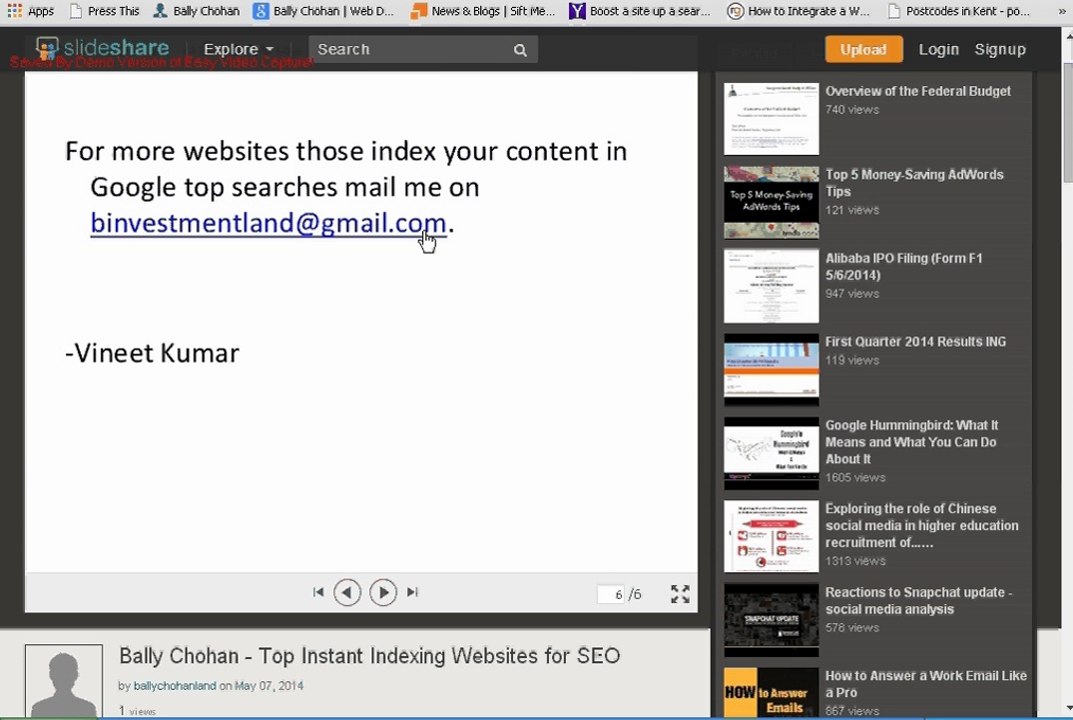
Task: Open the Bally Chohan bookmark with person icon
Action: click(196, 11)
